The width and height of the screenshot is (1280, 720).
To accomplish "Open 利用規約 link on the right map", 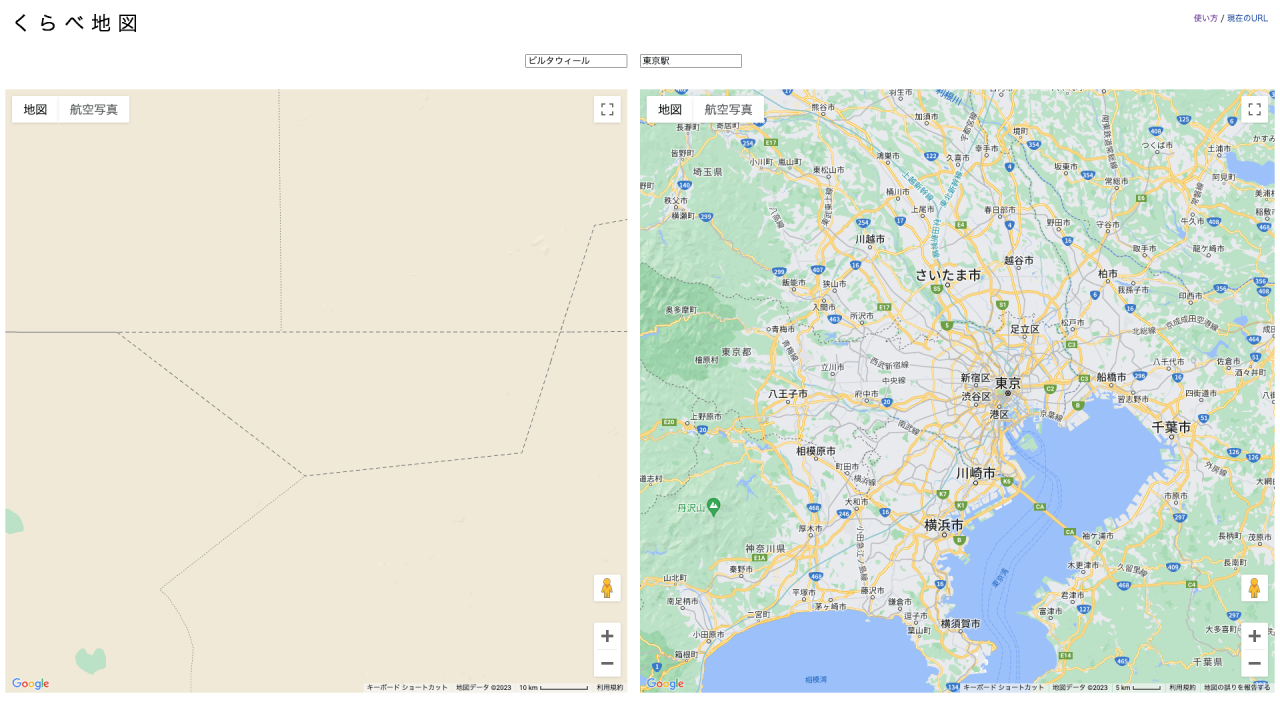I will [x=1182, y=687].
